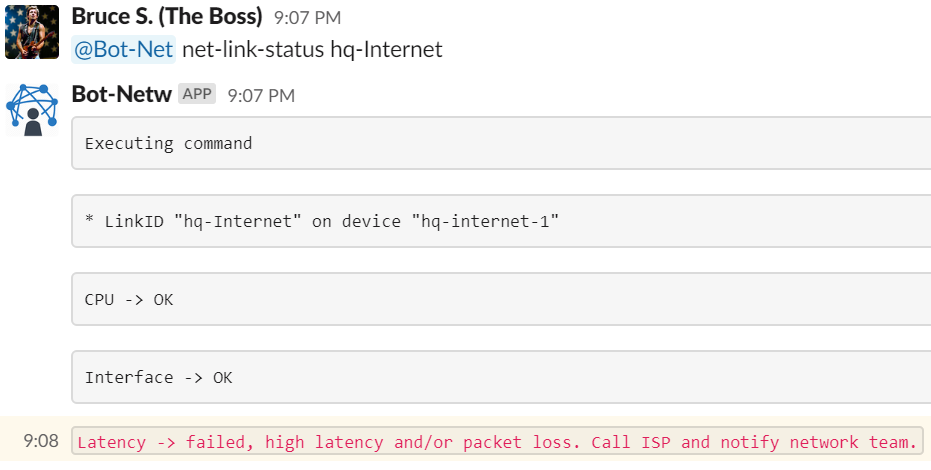
Task: Click the 'OK' status after CPU
Action: [163, 300]
